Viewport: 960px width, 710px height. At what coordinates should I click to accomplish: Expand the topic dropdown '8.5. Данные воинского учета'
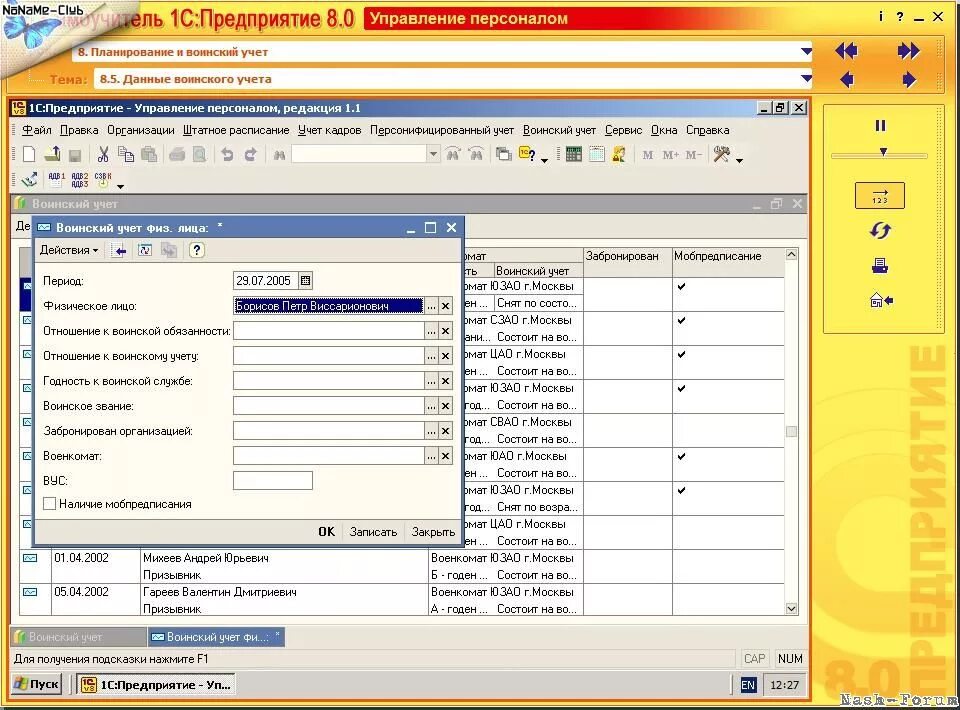pos(806,78)
